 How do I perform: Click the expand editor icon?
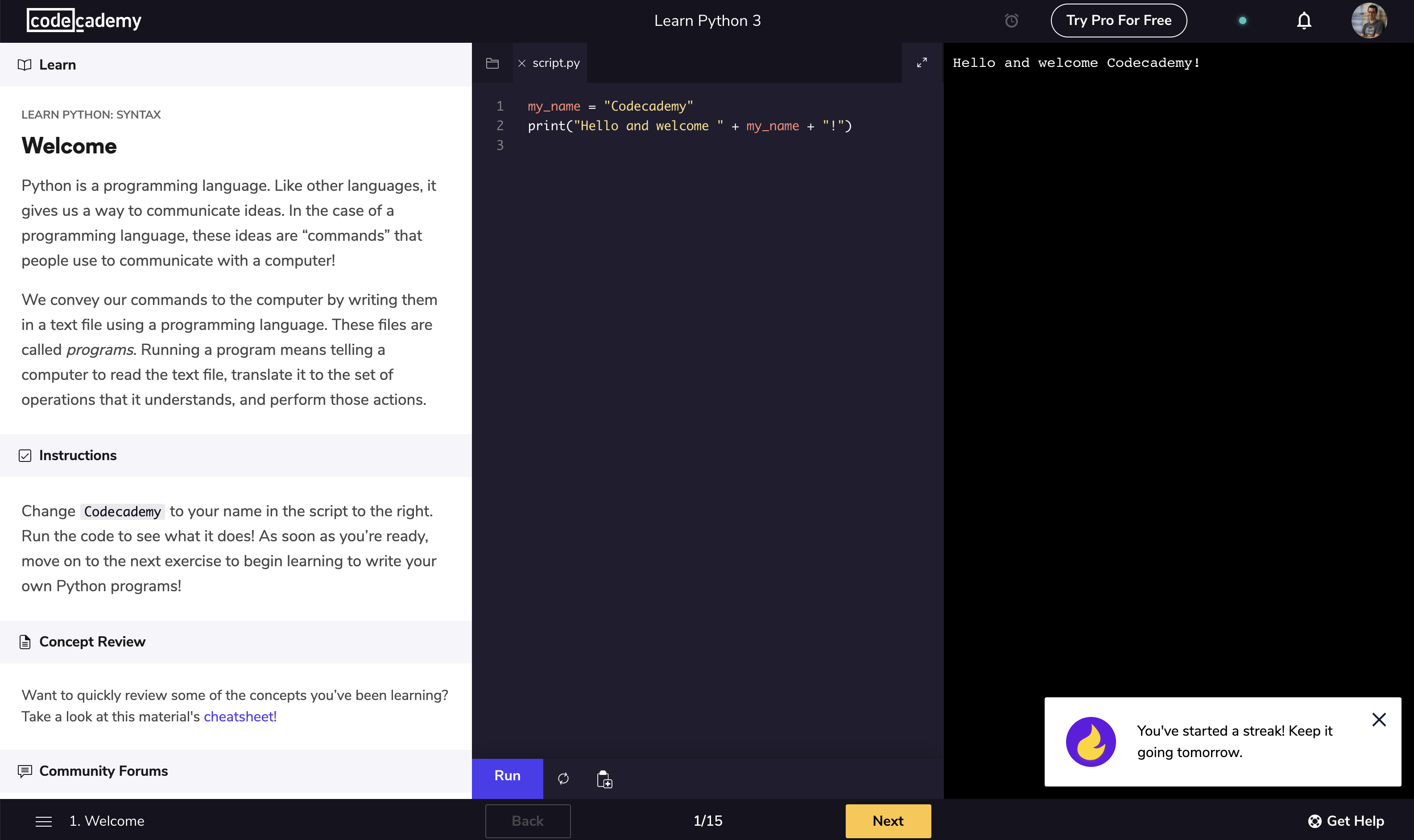pyautogui.click(x=921, y=62)
